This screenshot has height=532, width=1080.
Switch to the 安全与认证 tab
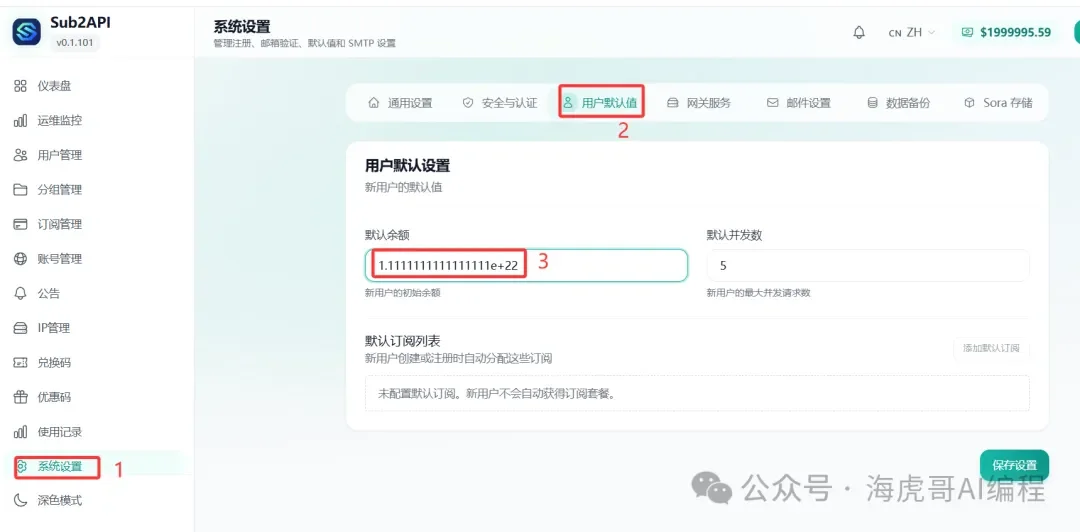[x=499, y=103]
